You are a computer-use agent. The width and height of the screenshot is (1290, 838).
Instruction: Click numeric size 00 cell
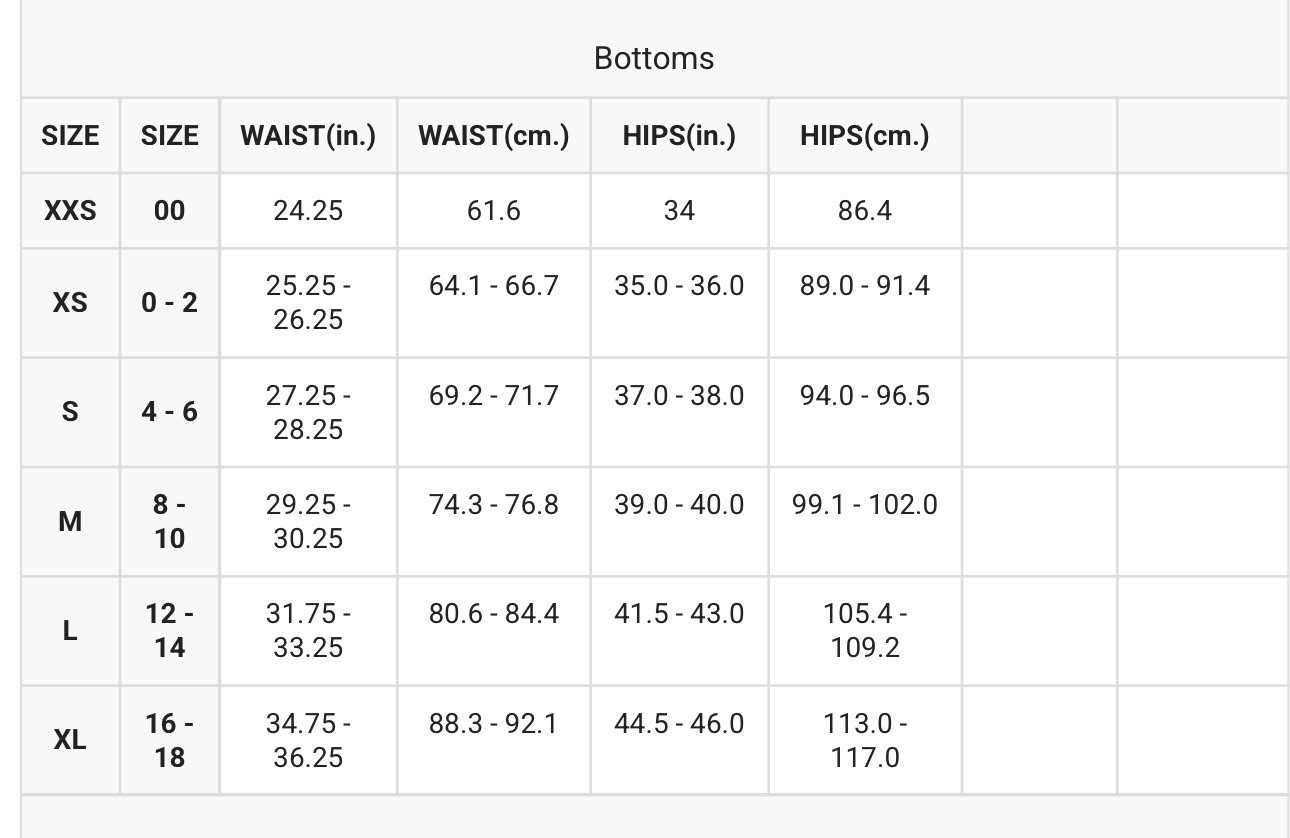pos(170,211)
